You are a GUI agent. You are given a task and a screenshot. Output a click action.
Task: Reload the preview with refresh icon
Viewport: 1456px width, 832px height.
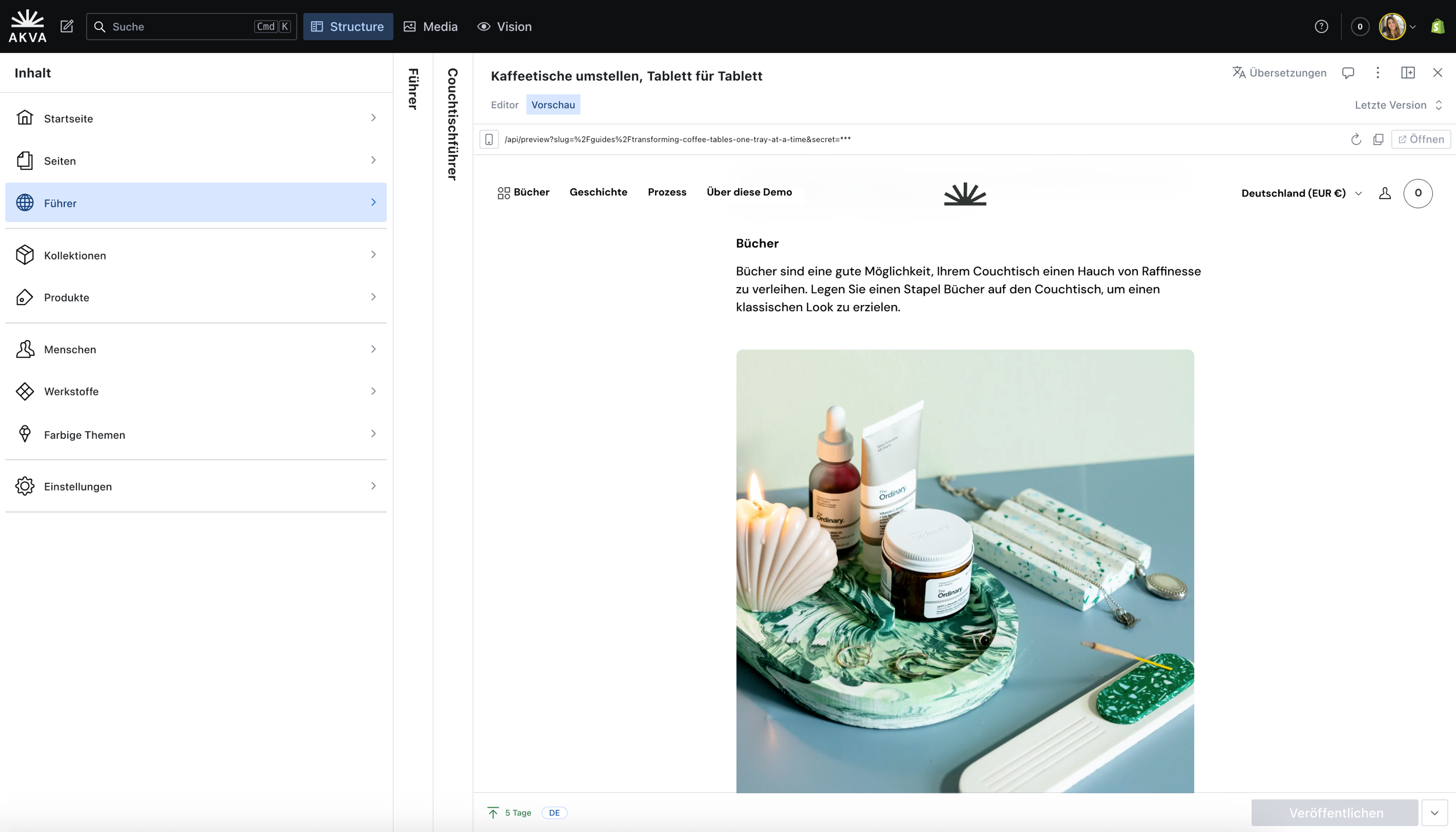pos(1356,140)
